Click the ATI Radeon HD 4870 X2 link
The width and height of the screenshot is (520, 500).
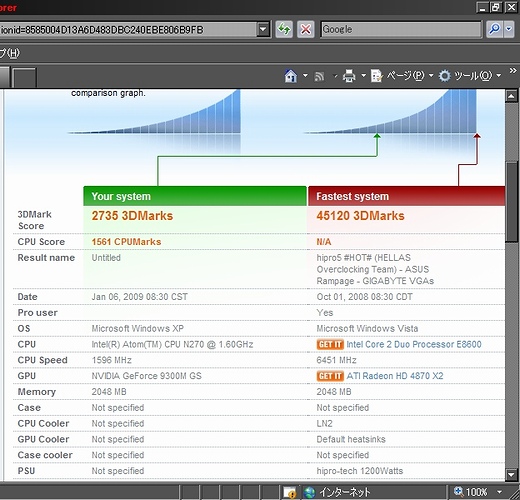pyautogui.click(x=395, y=376)
